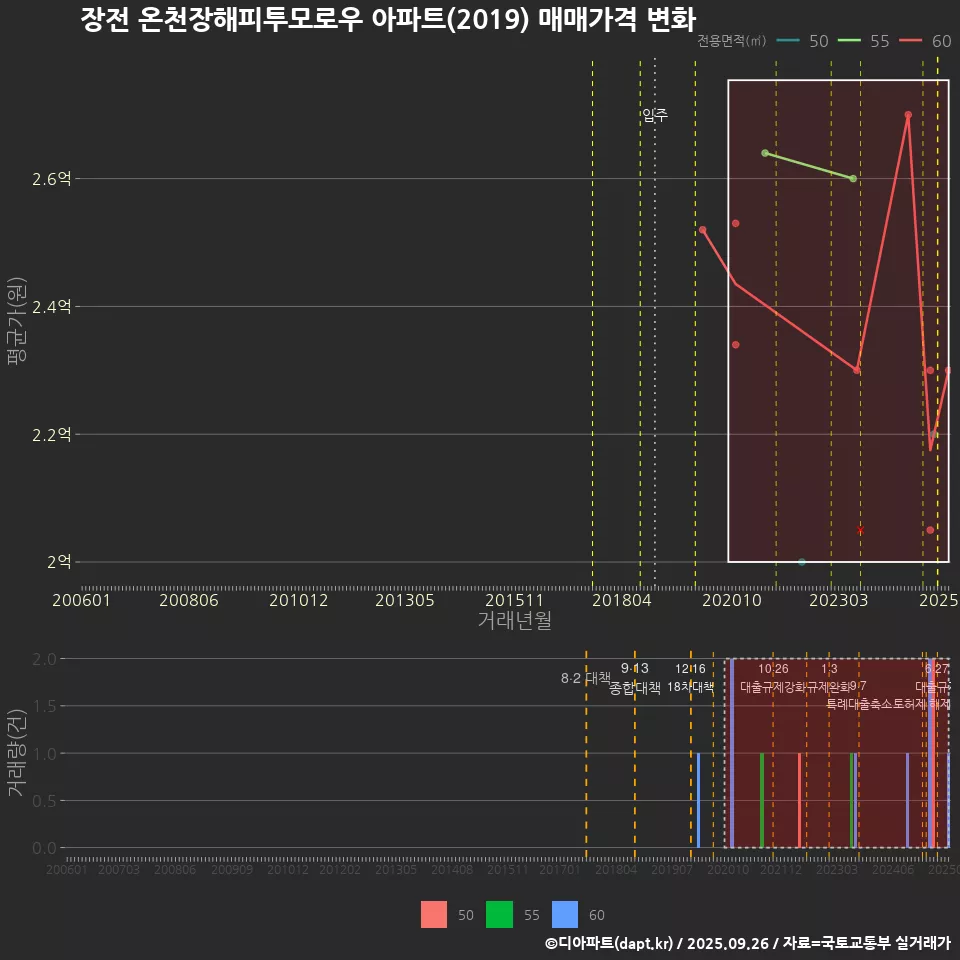Select the 12·16 18차대책 annotation
The height and width of the screenshot is (960, 960).
690,678
